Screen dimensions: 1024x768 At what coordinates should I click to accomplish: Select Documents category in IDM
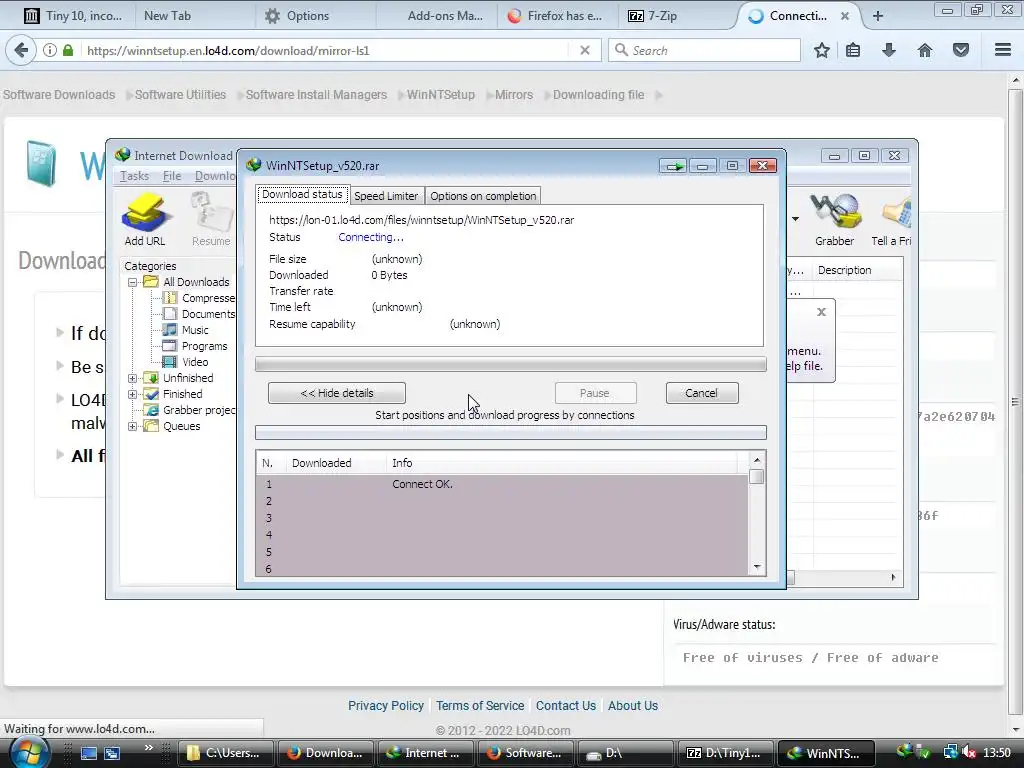coord(199,314)
